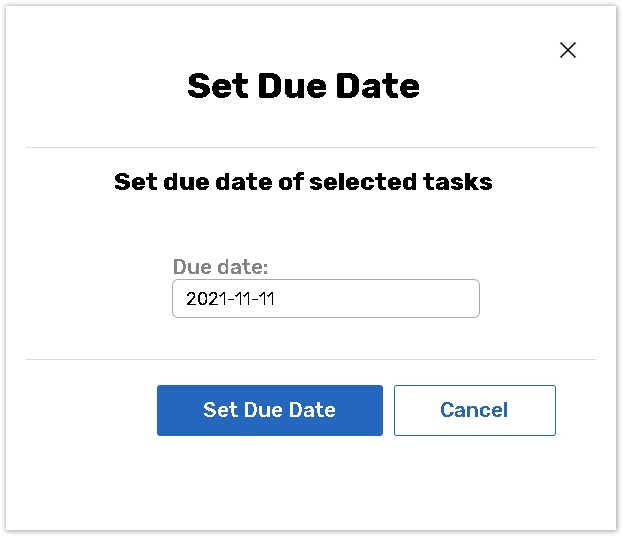This screenshot has width=622, height=536.
Task: Click the 'Set Due Date' dialog title
Action: pos(303,86)
